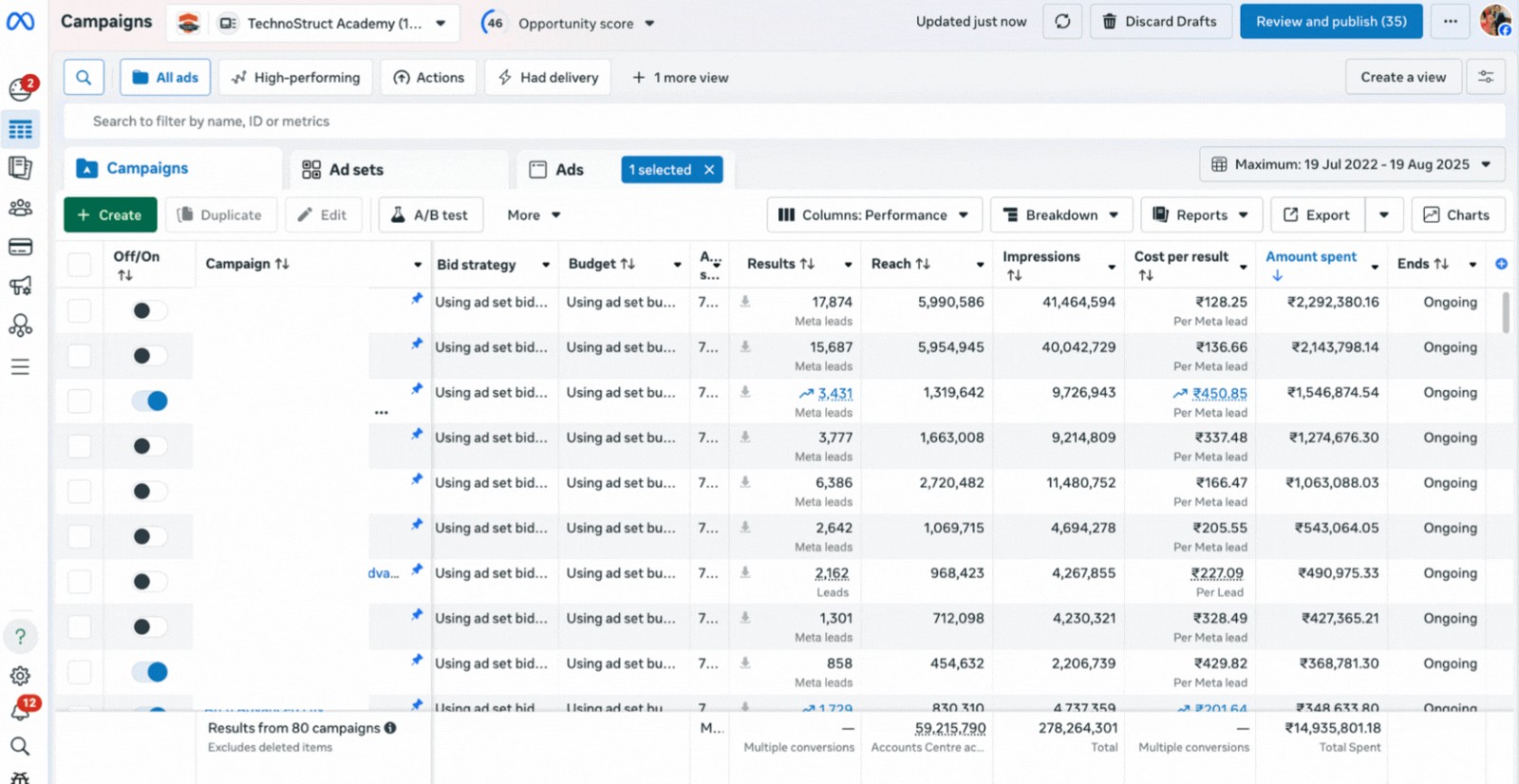Open the Billing card sidebar icon
Viewport: 1519px width, 784px height.
coord(20,247)
